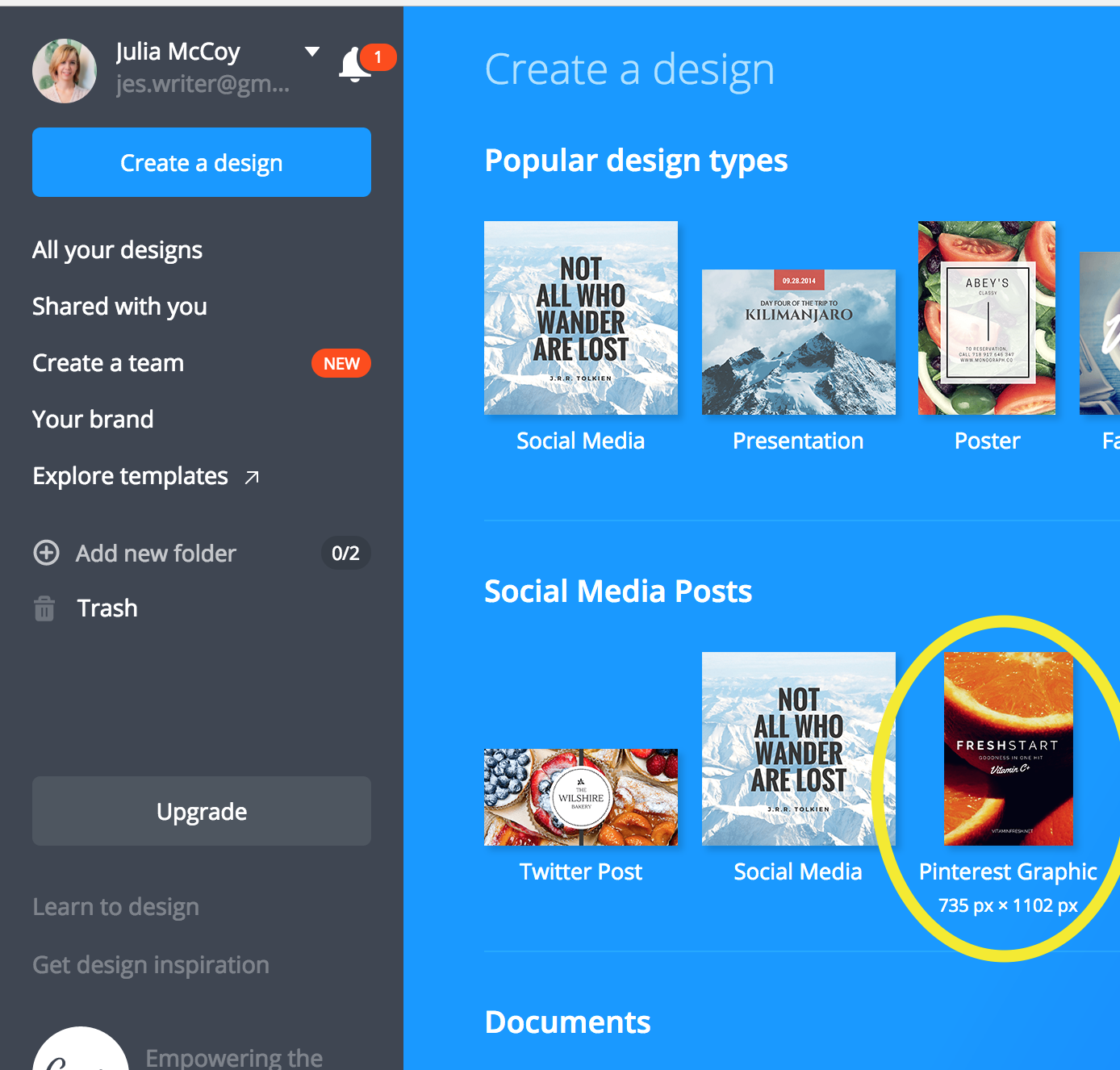The width and height of the screenshot is (1120, 1070).
Task: Open Your brand
Action: tap(93, 420)
